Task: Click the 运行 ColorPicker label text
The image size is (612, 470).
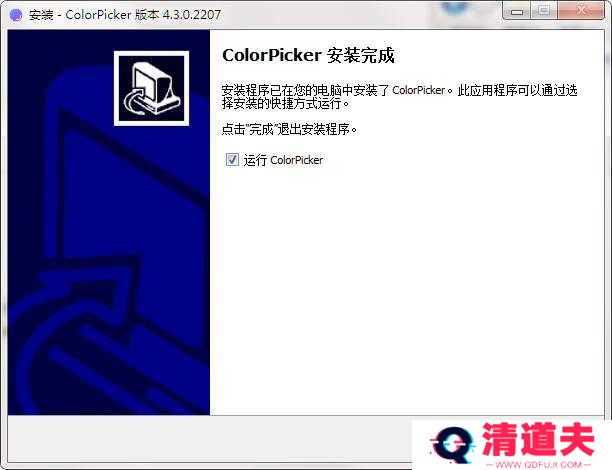Action: point(283,160)
